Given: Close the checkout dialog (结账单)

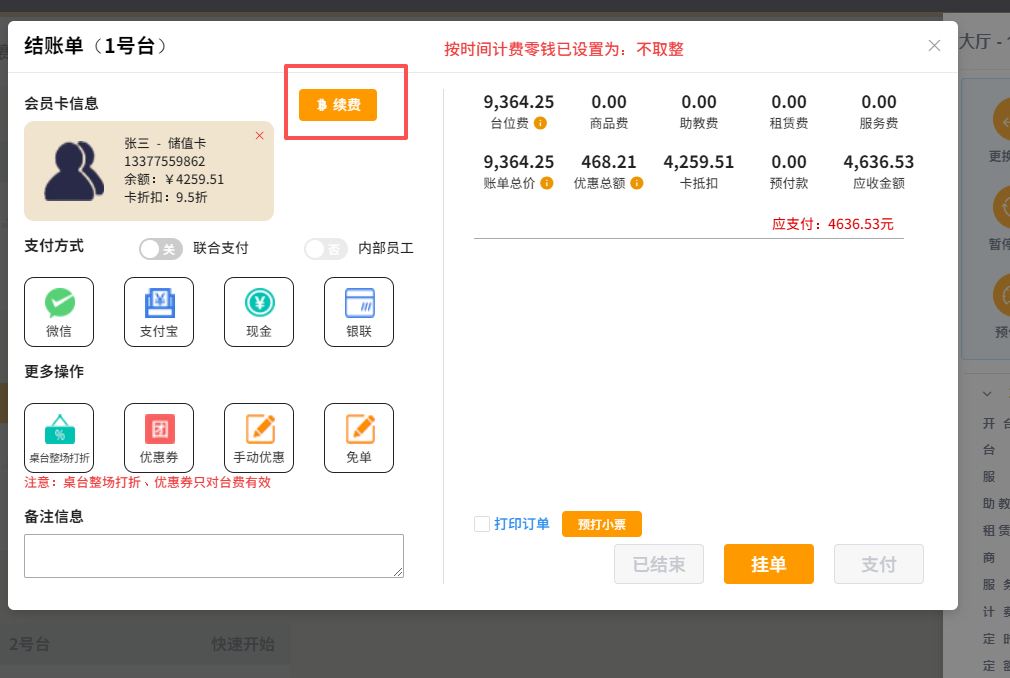Looking at the screenshot, I should coord(934,46).
